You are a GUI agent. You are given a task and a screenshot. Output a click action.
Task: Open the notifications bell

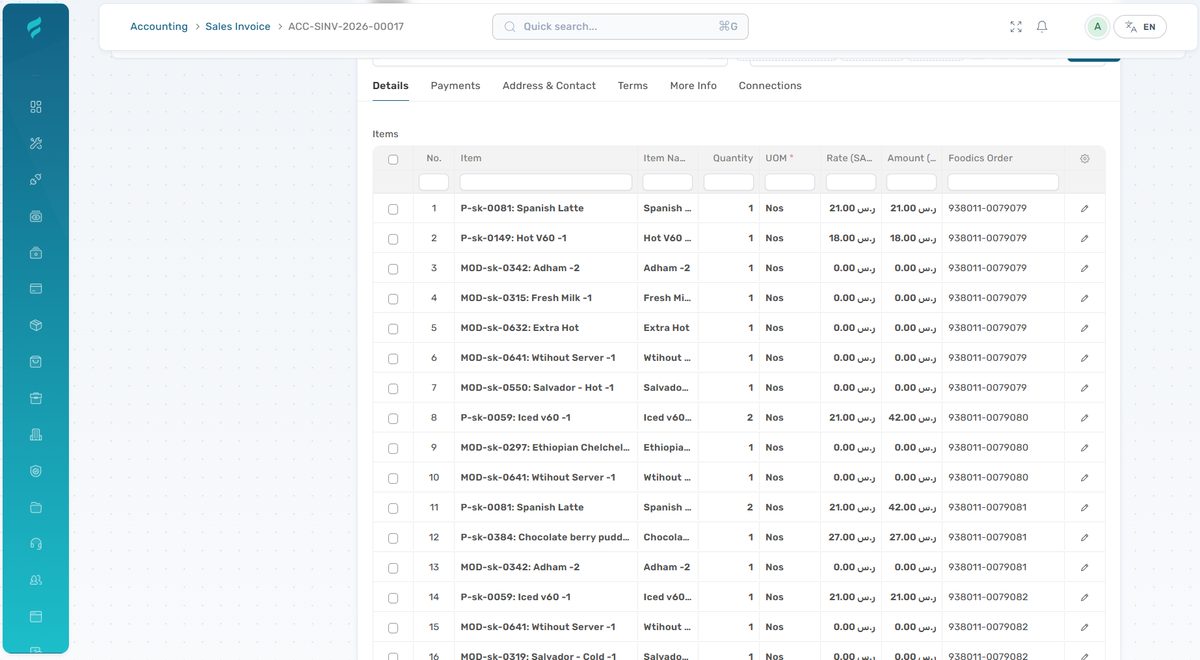coord(1041,26)
